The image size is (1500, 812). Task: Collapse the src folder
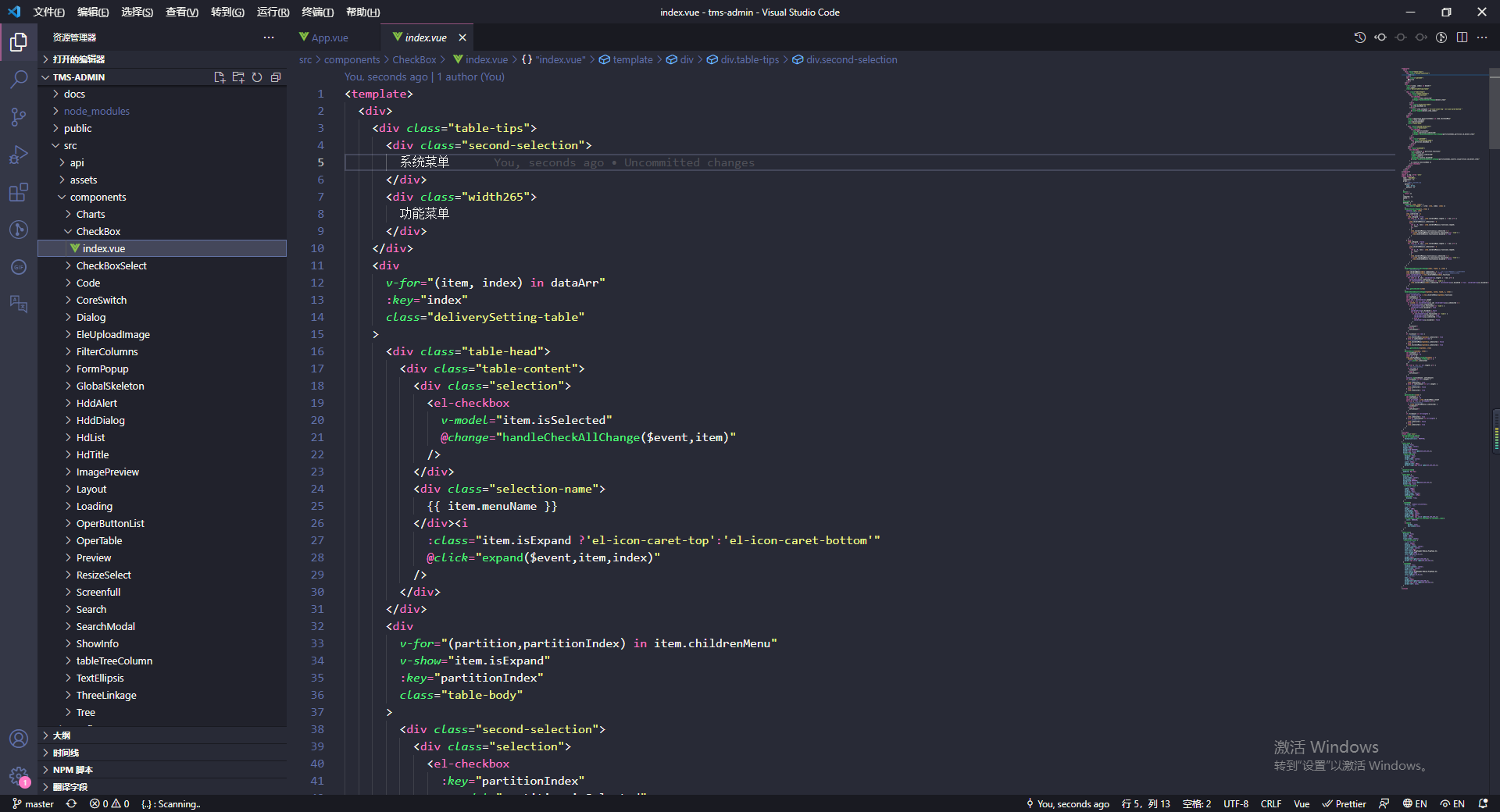[162, 145]
